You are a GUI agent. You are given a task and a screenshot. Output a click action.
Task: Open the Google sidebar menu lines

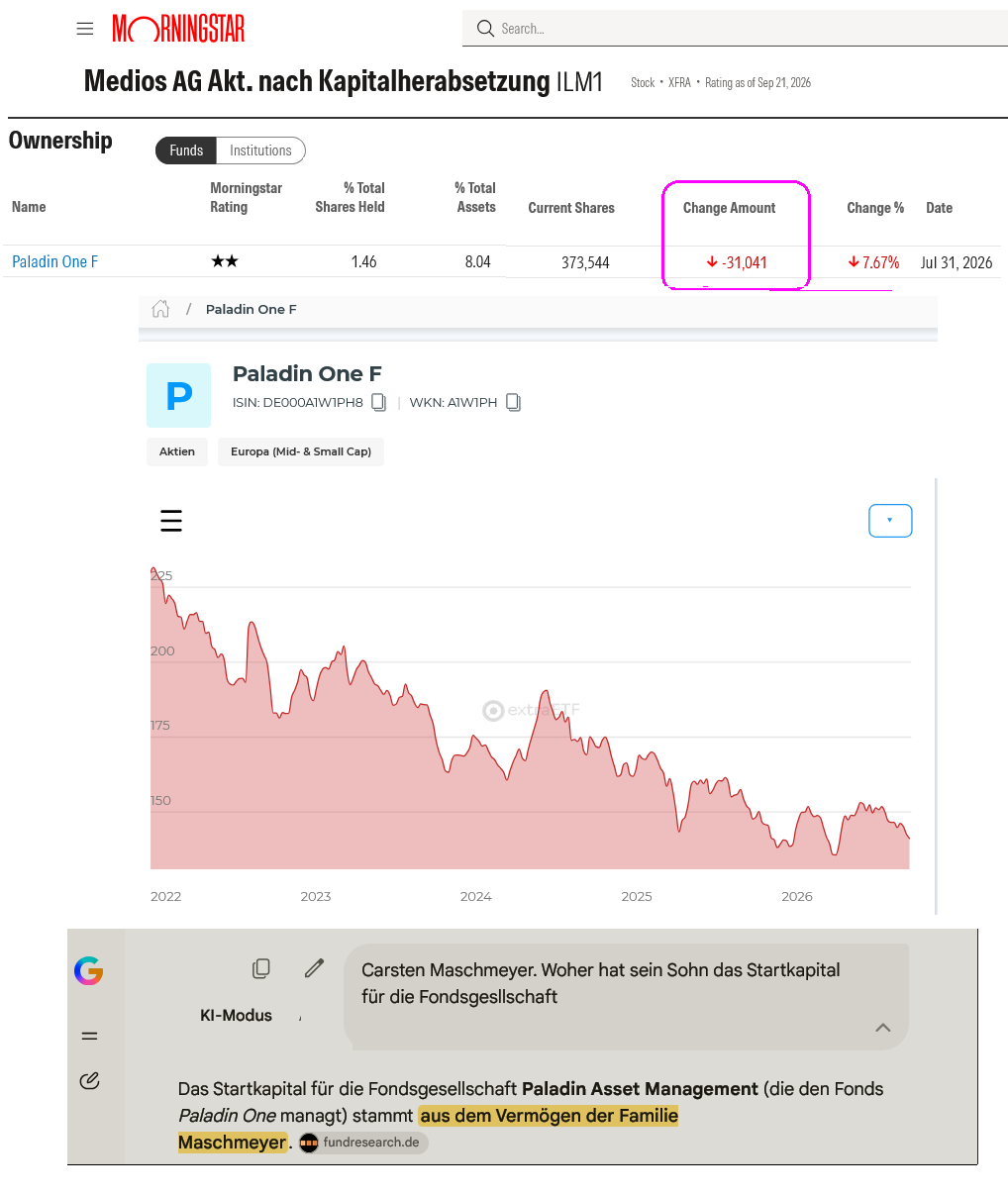pyautogui.click(x=89, y=1036)
